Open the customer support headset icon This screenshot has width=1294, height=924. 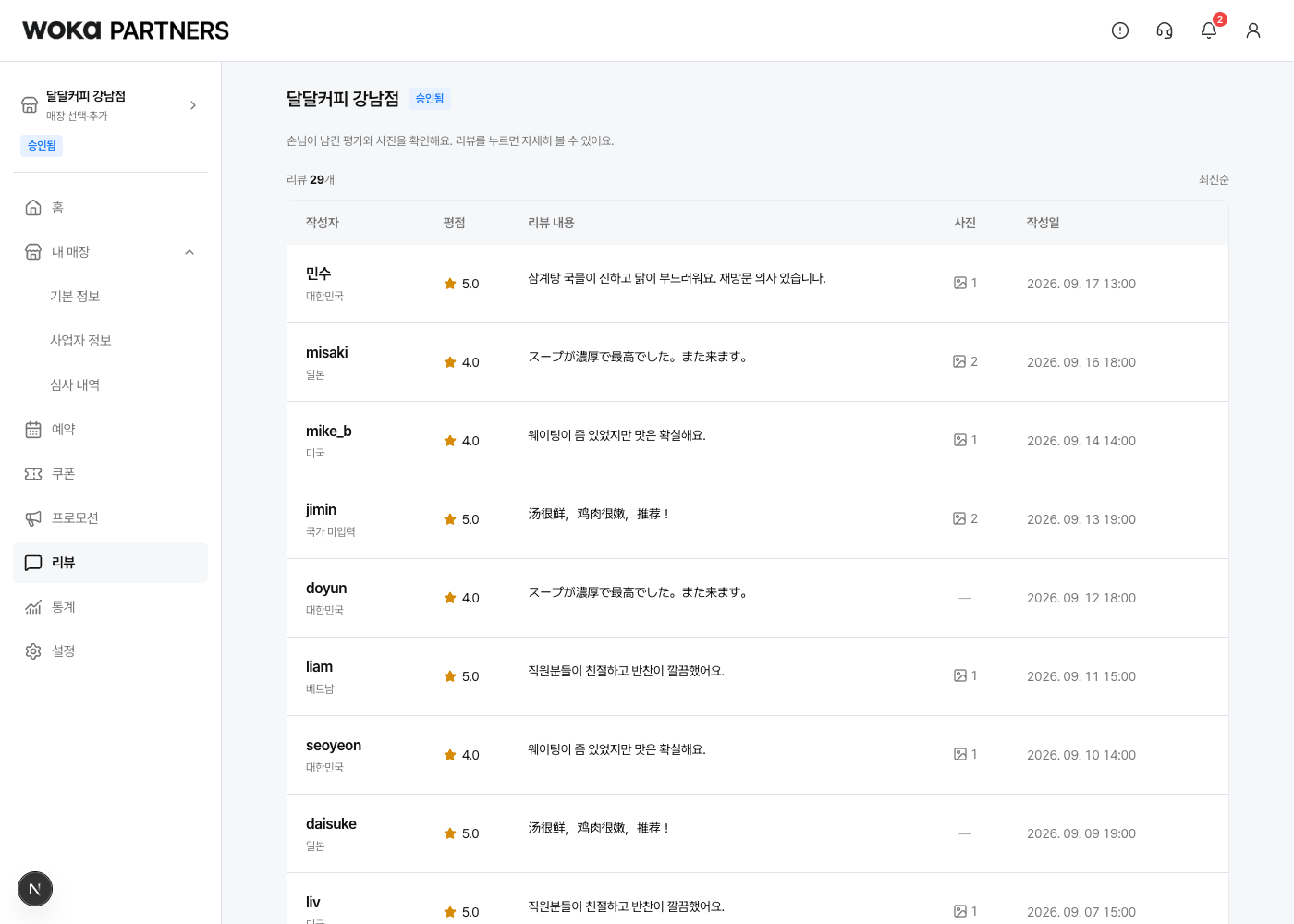pos(1165,30)
